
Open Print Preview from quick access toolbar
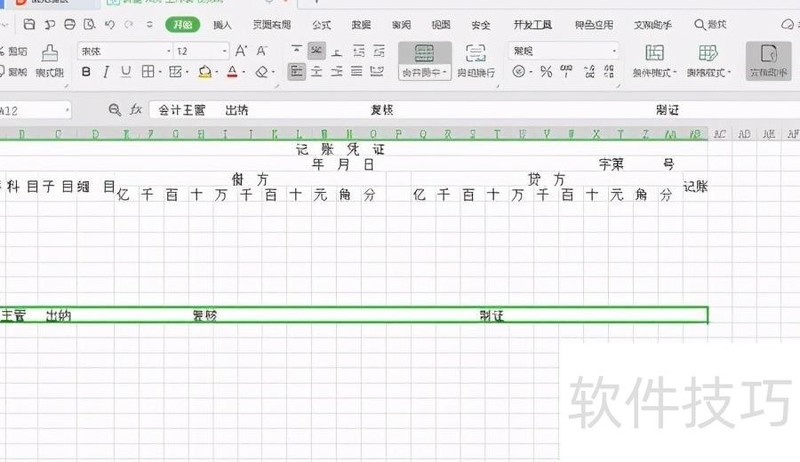pyautogui.click(x=89, y=24)
